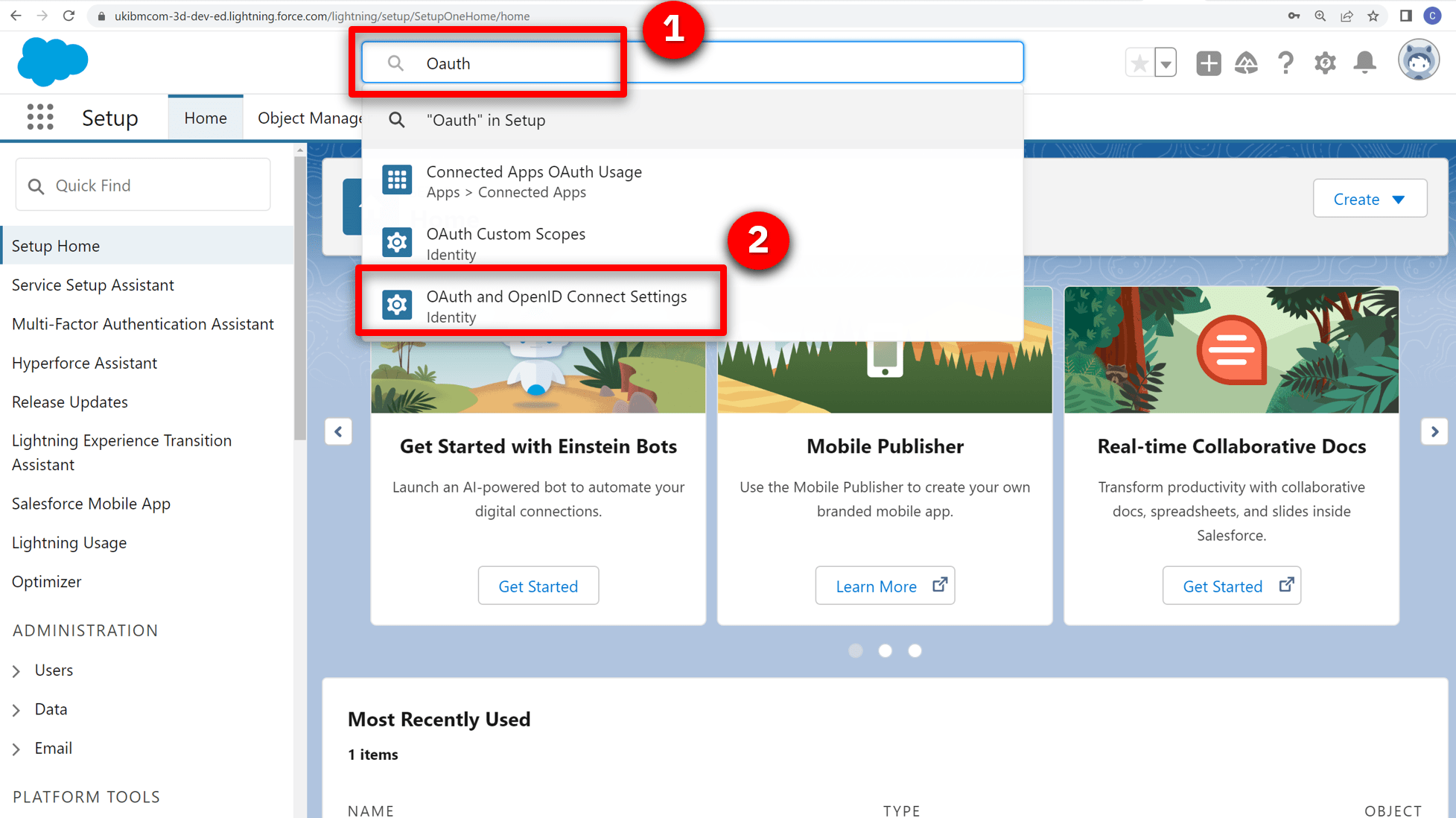Open Trailhead guidance center icon
Viewport: 1456px width, 818px height.
pyautogui.click(x=1246, y=63)
